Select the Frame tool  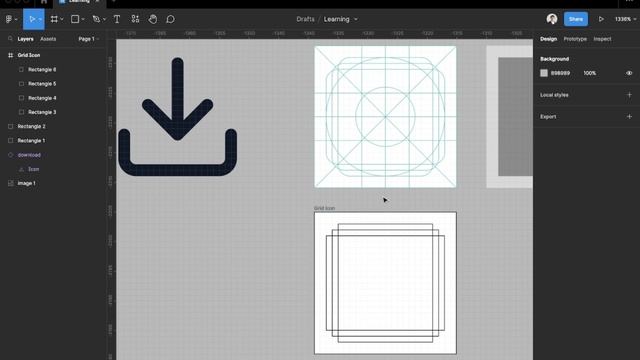54,19
